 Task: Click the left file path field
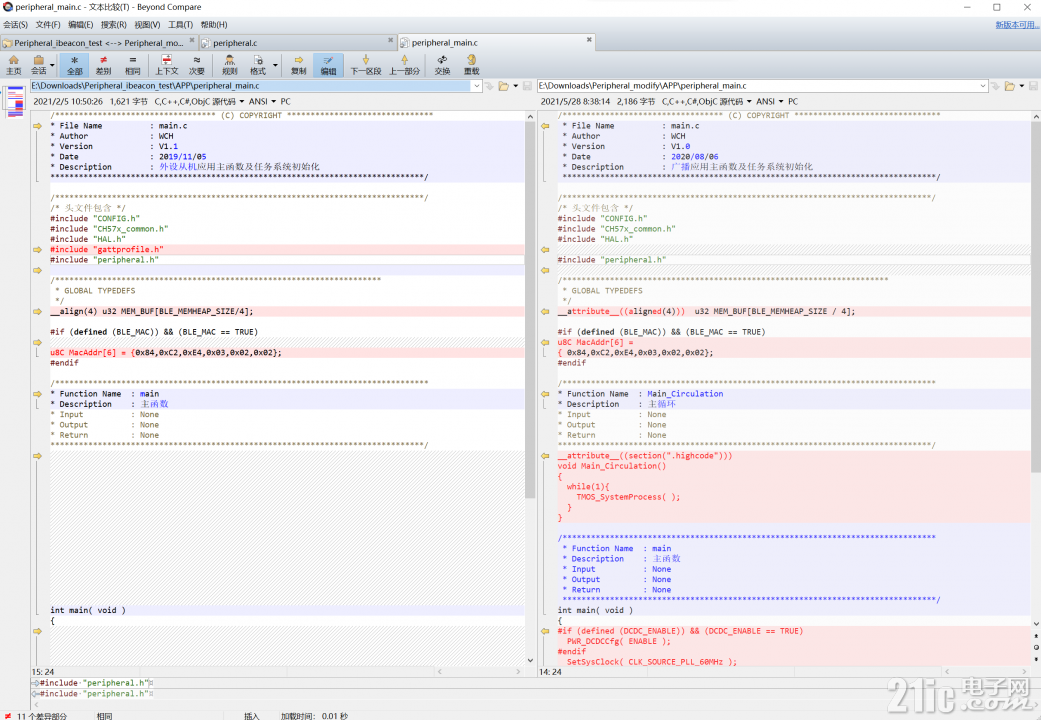(250, 86)
